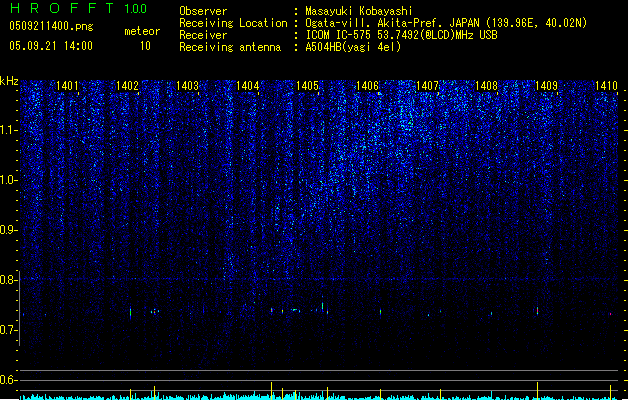This screenshot has height=400, width=629.
Task: Click the 1406 time marker
Action: (367, 85)
